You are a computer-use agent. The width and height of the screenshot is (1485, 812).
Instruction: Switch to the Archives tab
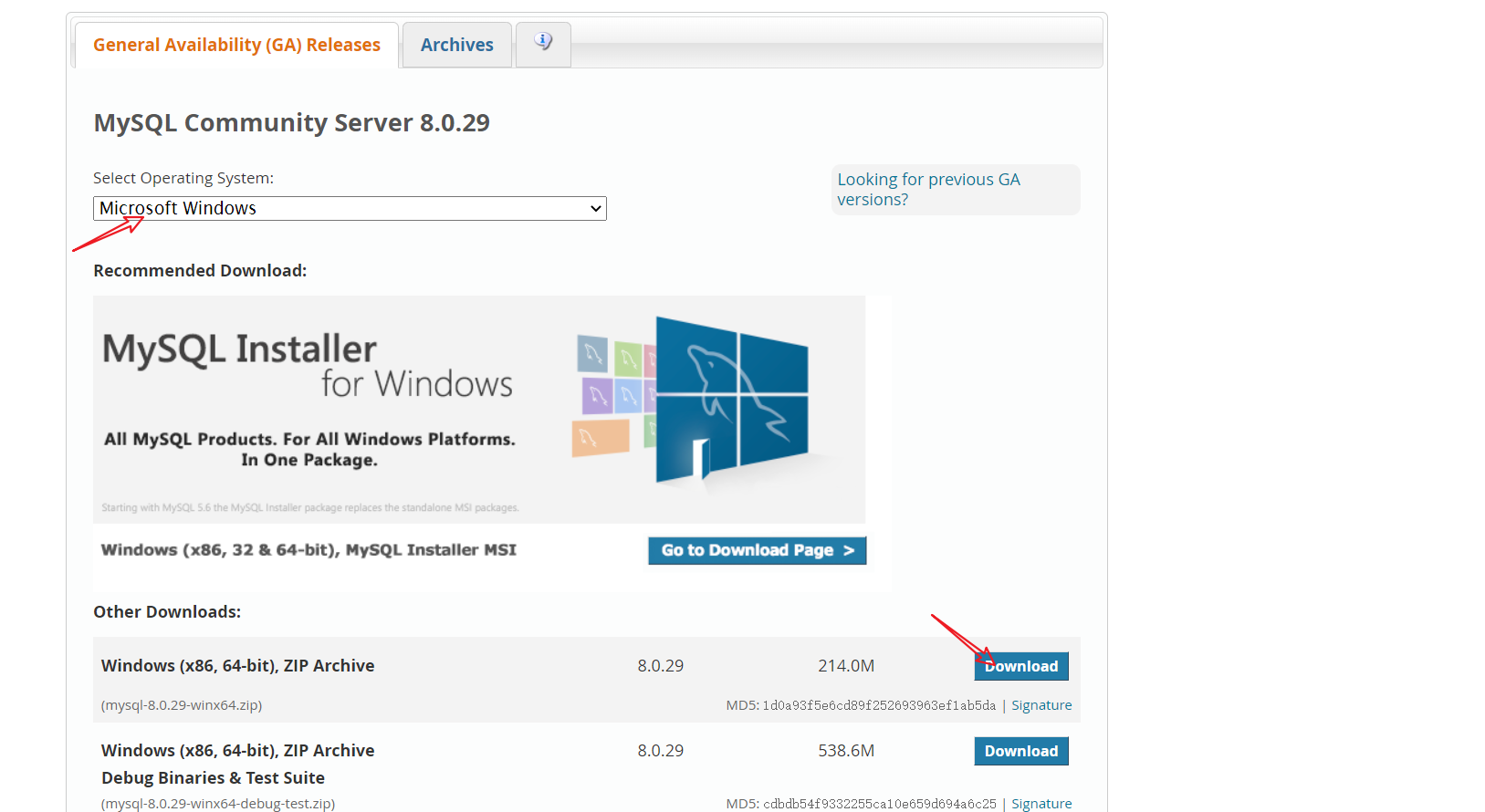coord(456,45)
